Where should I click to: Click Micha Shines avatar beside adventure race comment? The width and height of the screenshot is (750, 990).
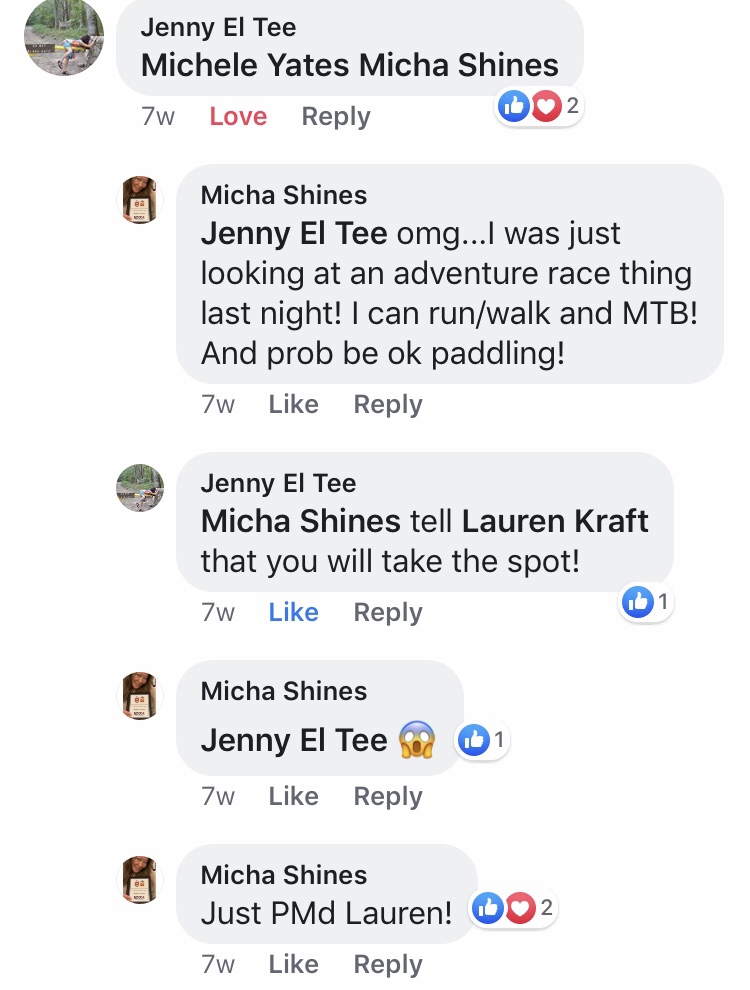click(139, 200)
